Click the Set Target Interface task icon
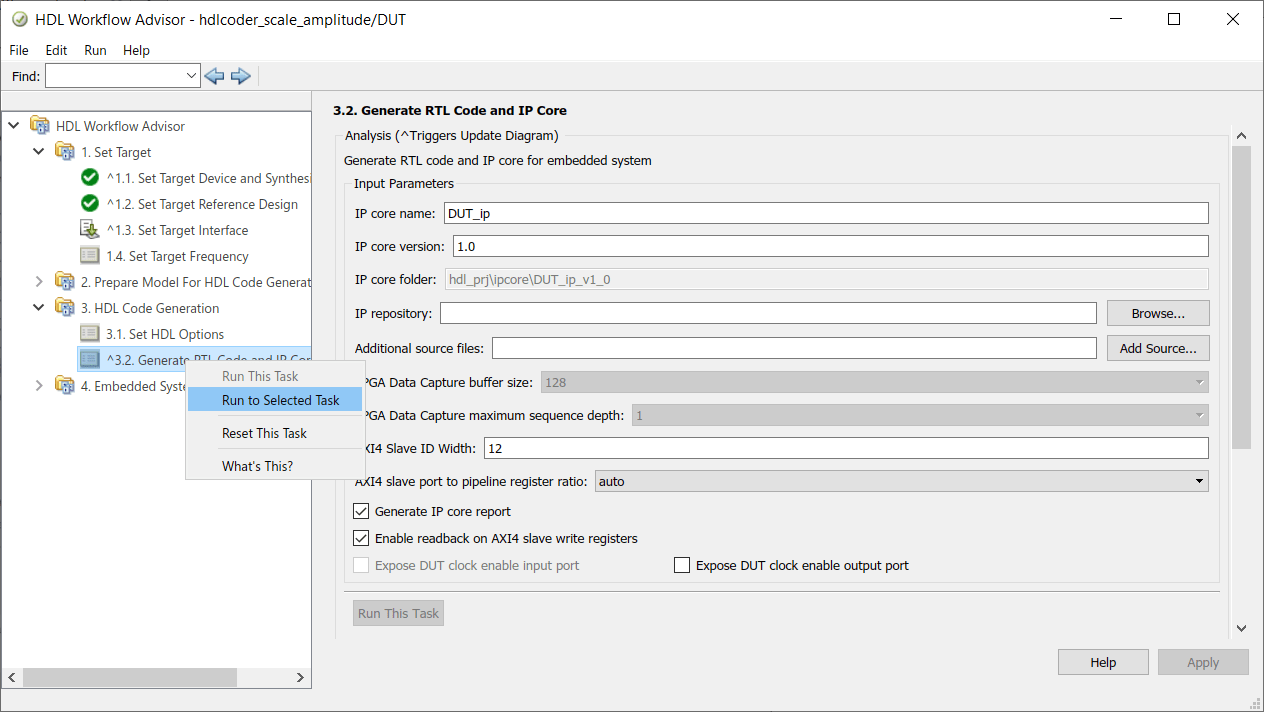Image resolution: width=1264 pixels, height=712 pixels. (x=90, y=230)
